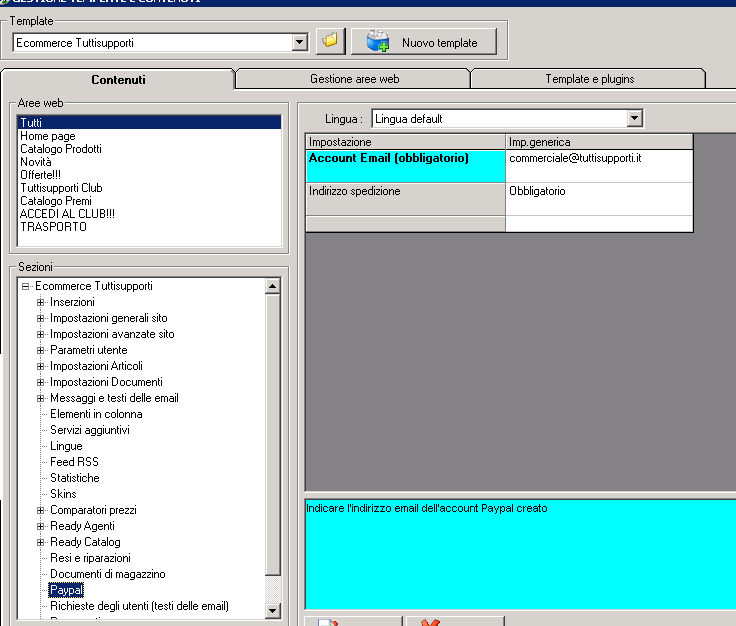Open the Ecommerce Tuttisupporti template dropdown
This screenshot has height=626, width=736.
pos(299,43)
